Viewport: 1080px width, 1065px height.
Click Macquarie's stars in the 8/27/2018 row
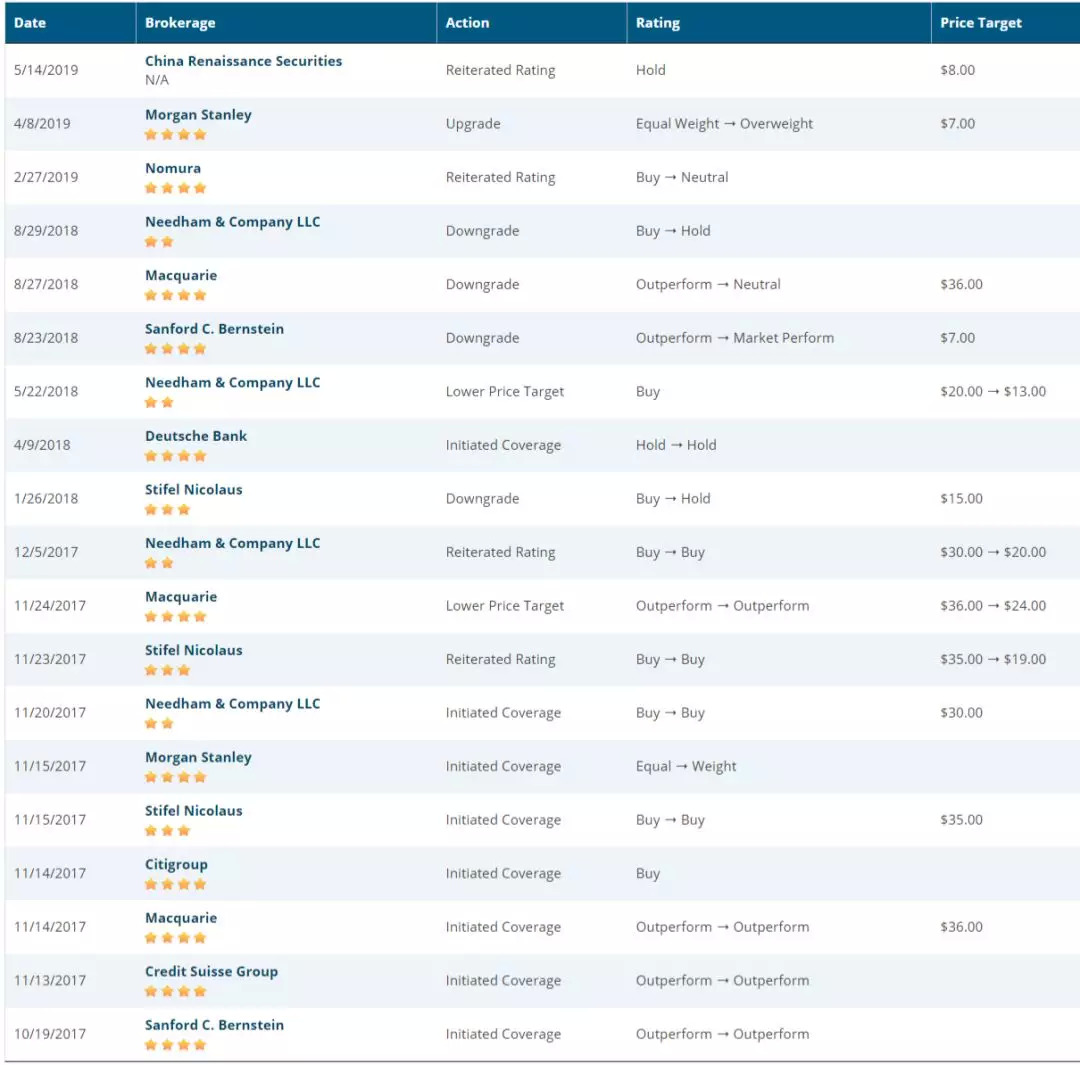point(176,295)
